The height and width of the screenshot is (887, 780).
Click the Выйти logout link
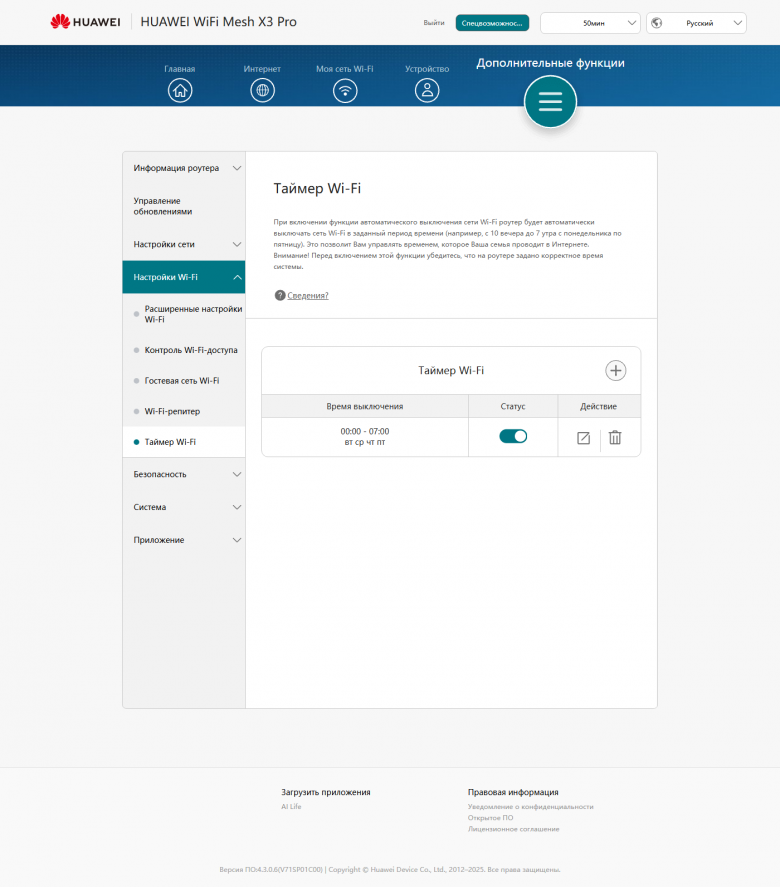pos(434,23)
